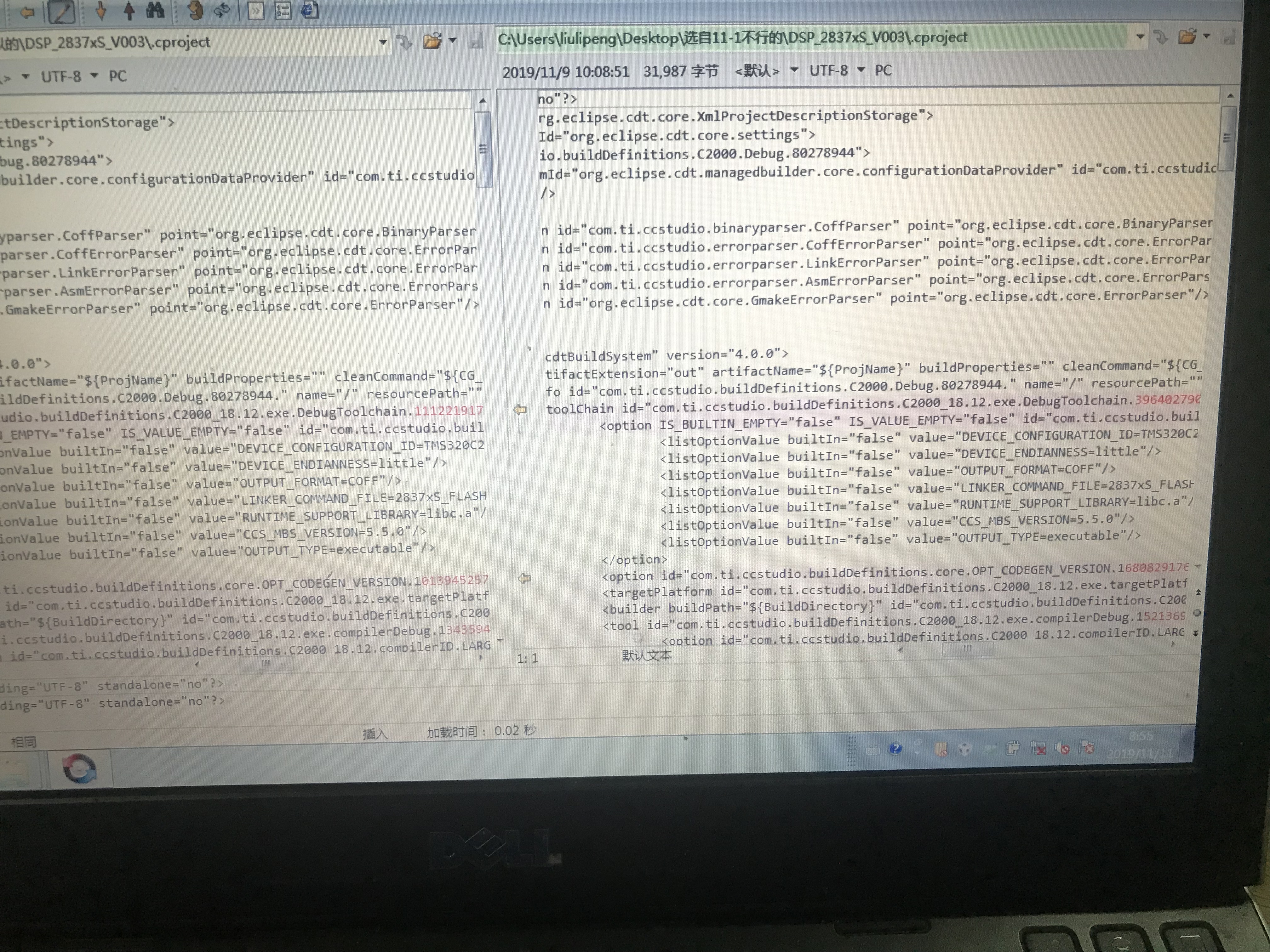The image size is (1270, 952).
Task: Open file browser for left pane
Action: tap(432, 41)
